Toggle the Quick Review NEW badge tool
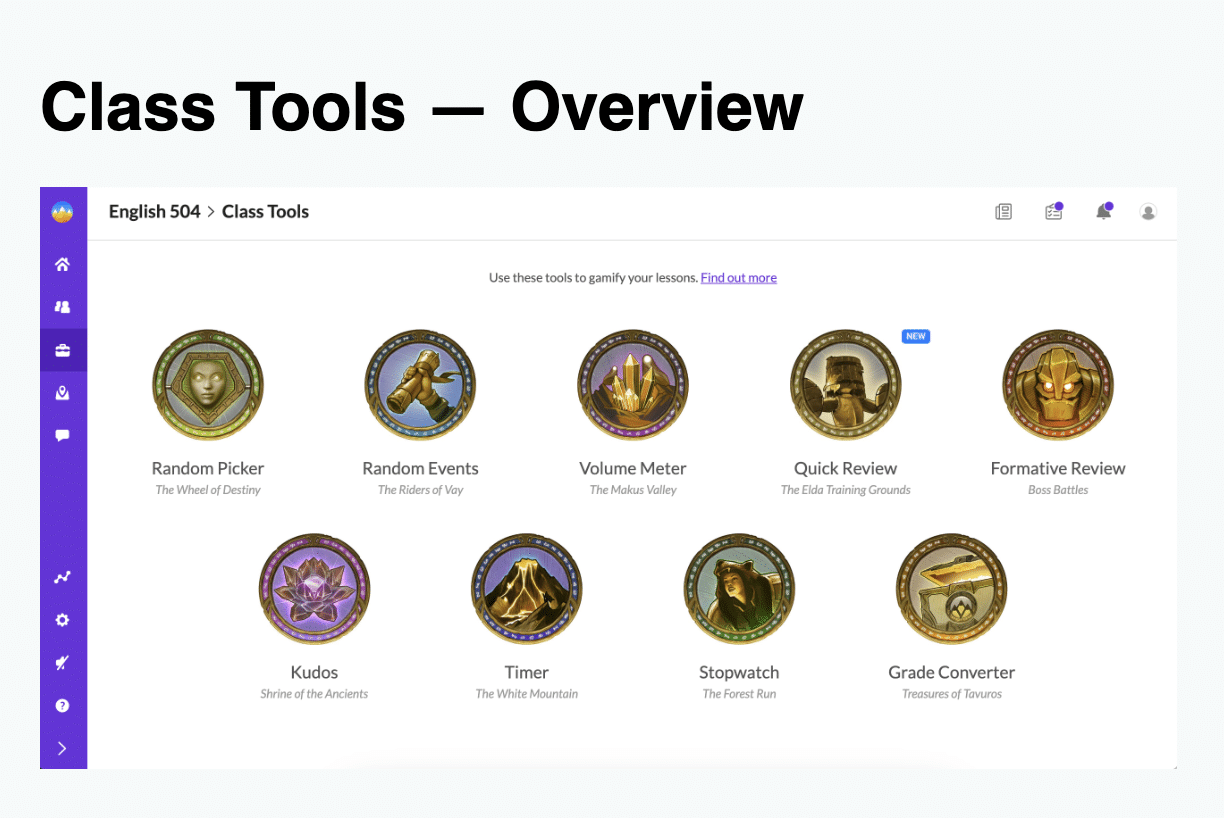The height and width of the screenshot is (818, 1224). (x=915, y=336)
